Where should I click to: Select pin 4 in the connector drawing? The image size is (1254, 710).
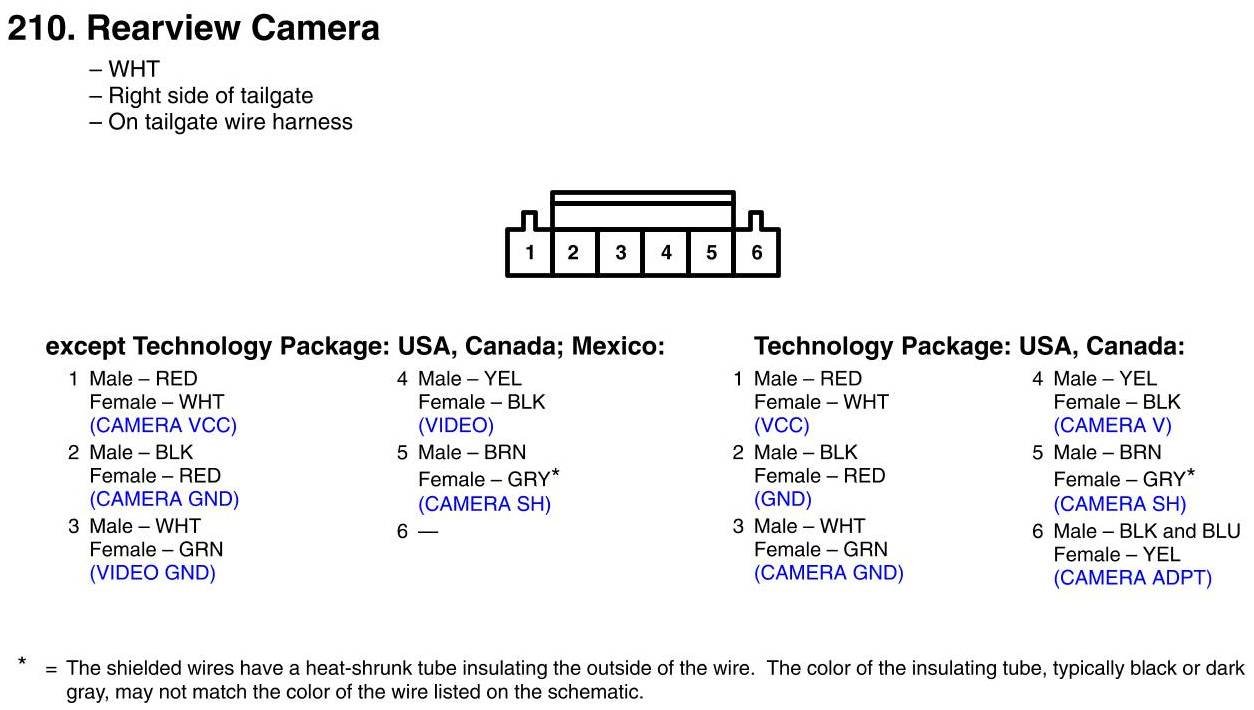[666, 253]
